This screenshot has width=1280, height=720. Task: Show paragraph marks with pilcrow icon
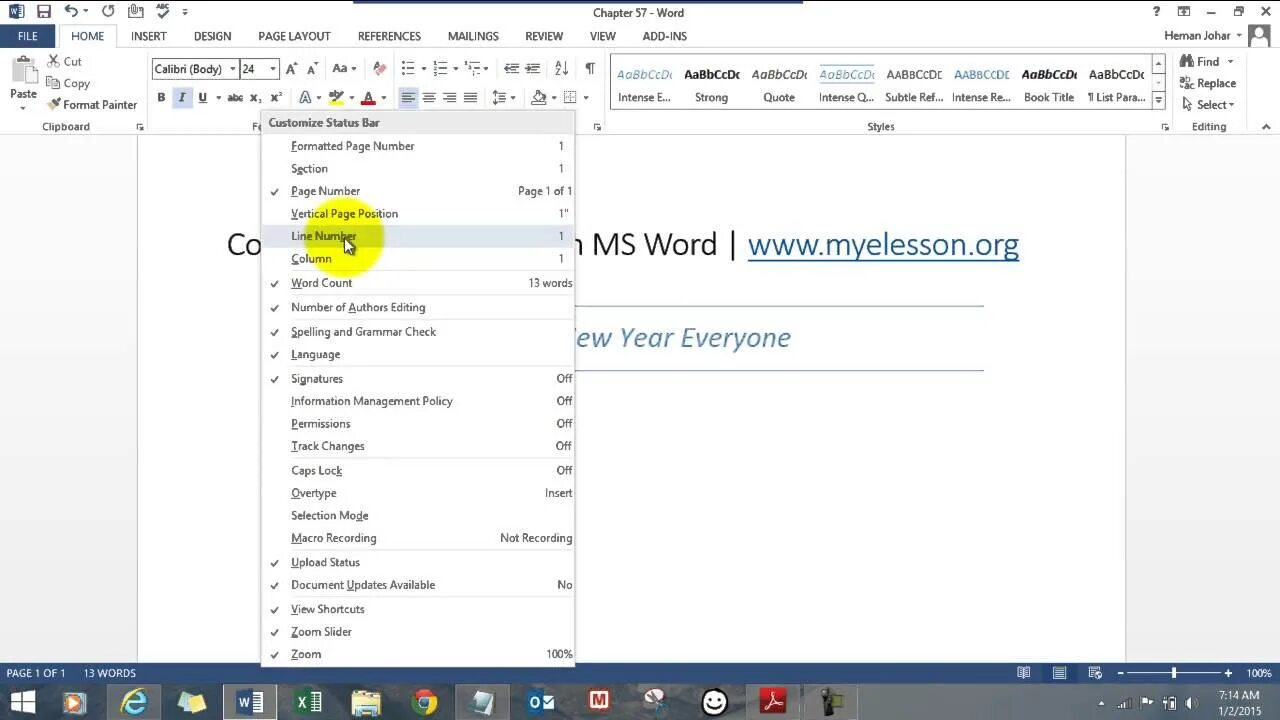click(590, 69)
